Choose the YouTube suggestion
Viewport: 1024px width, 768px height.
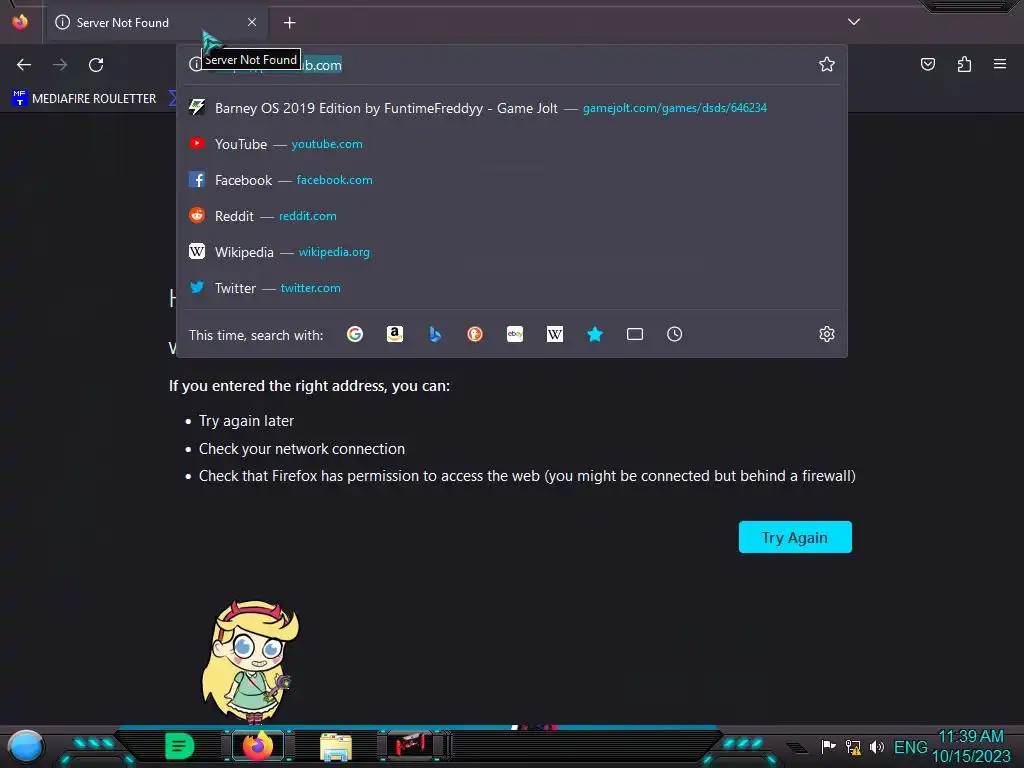pyautogui.click(x=512, y=144)
